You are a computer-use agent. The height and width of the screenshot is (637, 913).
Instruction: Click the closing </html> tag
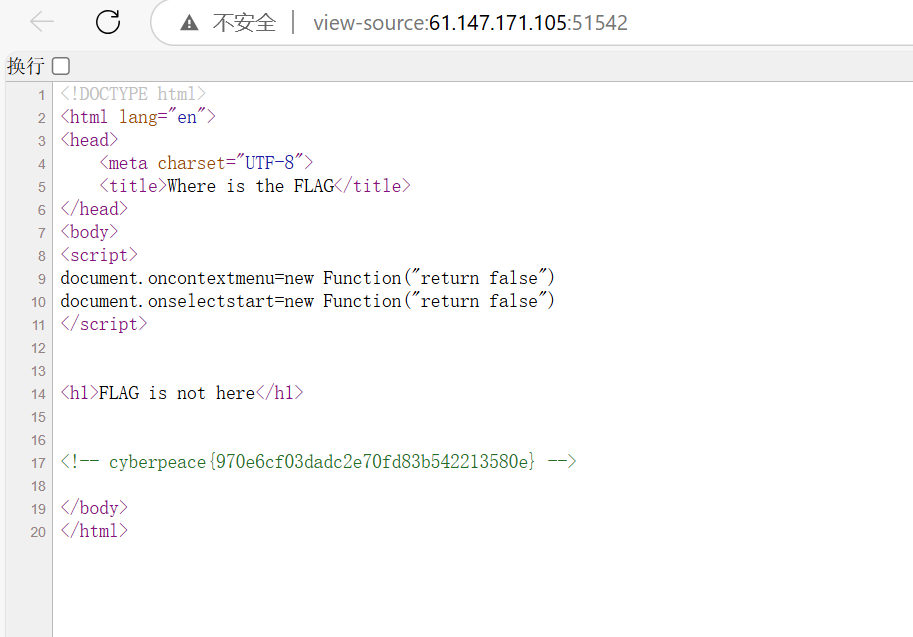pos(94,530)
